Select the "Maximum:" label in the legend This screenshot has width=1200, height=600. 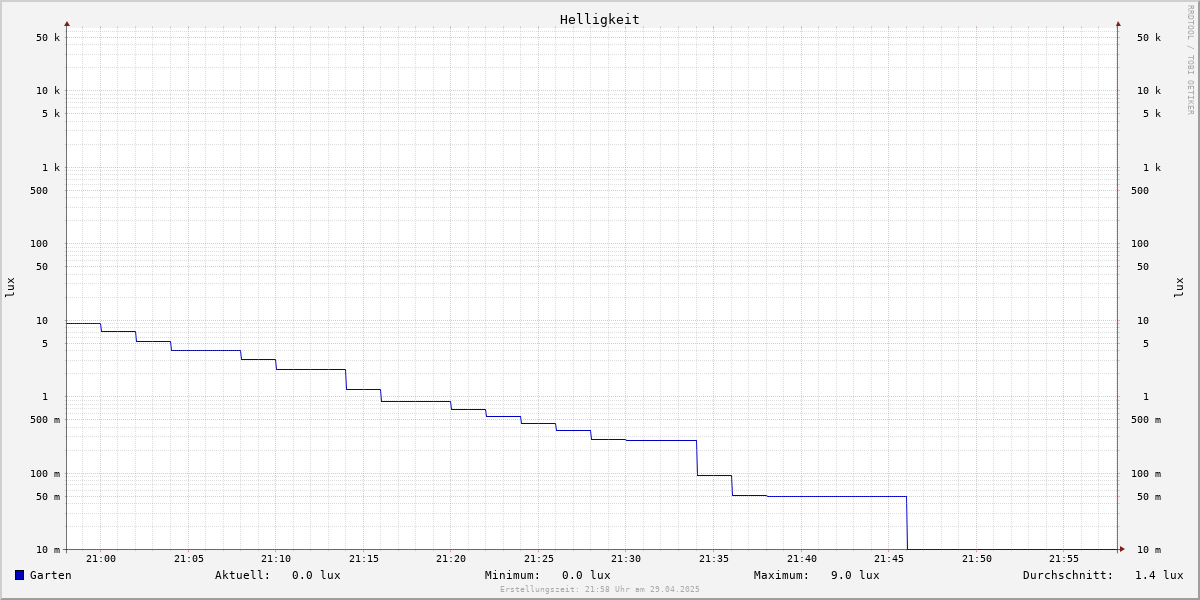click(782, 575)
